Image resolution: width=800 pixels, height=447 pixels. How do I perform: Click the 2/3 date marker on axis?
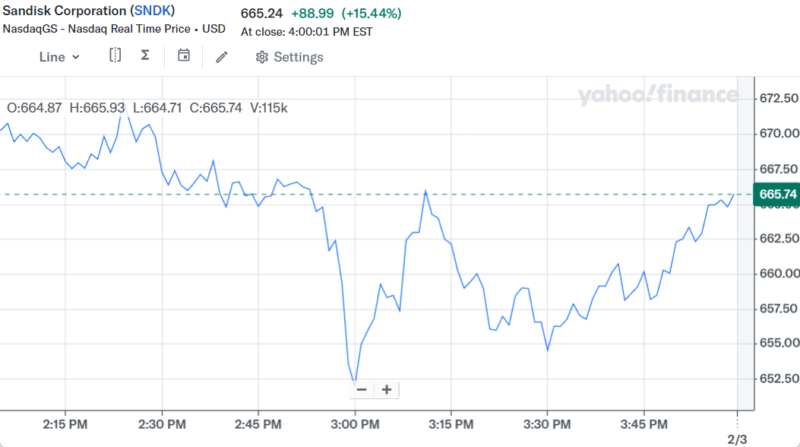[737, 438]
